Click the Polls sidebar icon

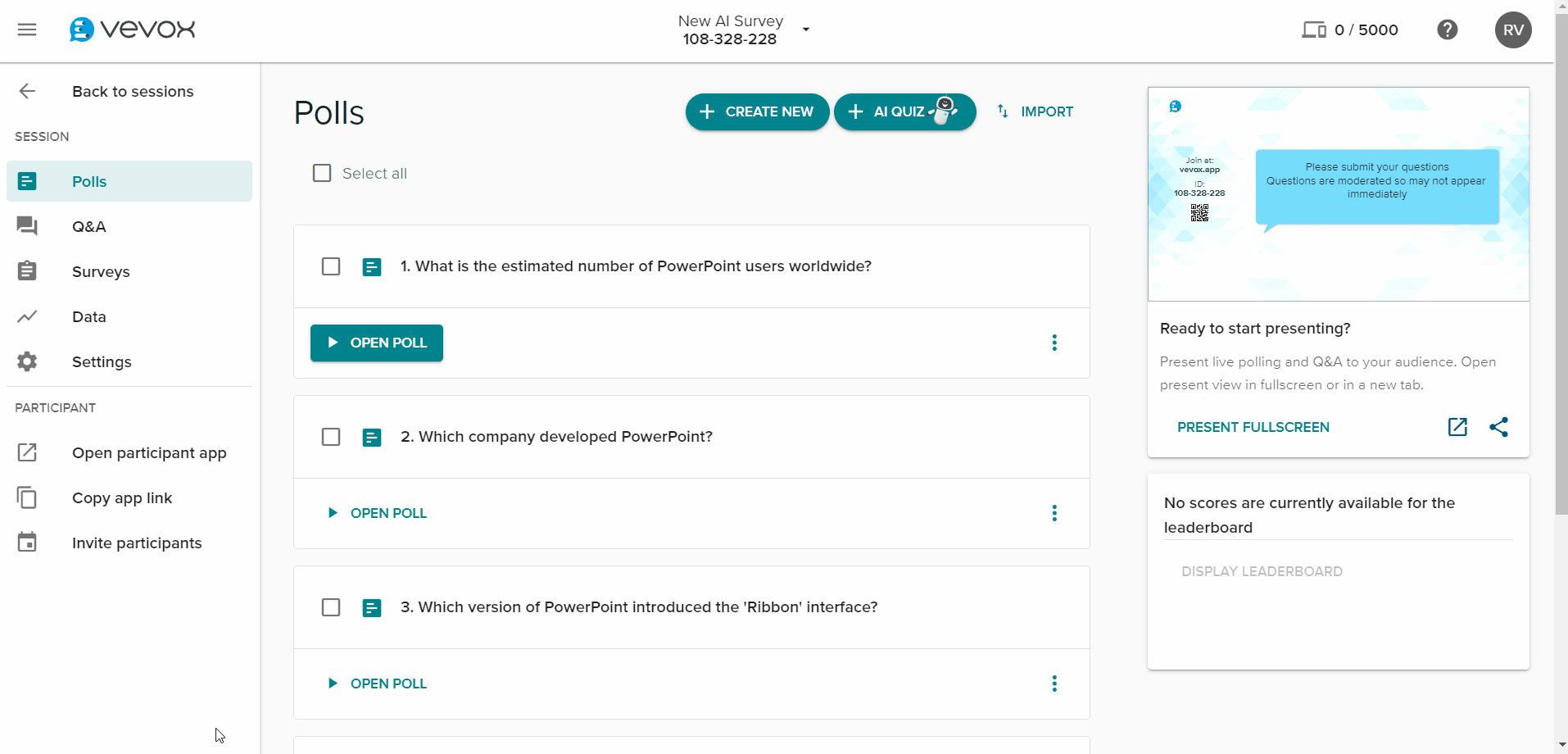[x=27, y=181]
